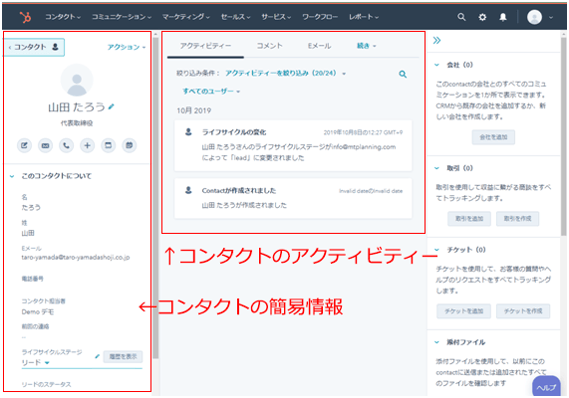
Task: Click 会社を追加 button
Action: pos(493,137)
